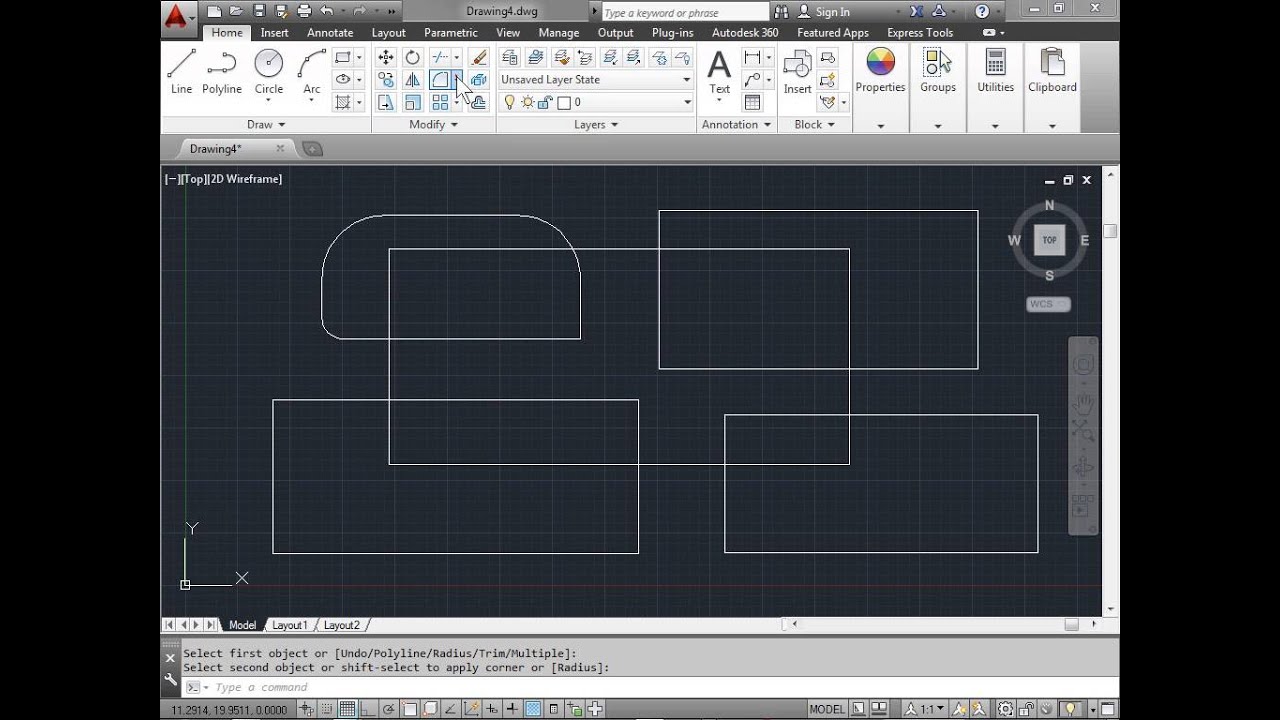The width and height of the screenshot is (1280, 720).
Task: Open Layer Properties manager icon
Action: point(510,57)
